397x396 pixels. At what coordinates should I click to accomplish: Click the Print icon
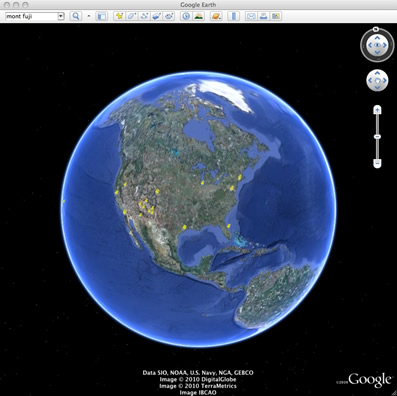click(263, 16)
